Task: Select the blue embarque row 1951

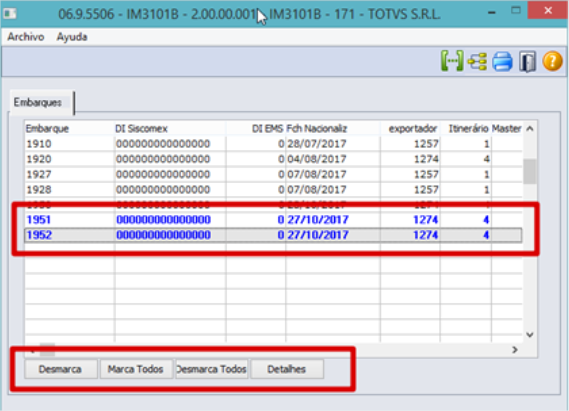Action: click(273, 220)
